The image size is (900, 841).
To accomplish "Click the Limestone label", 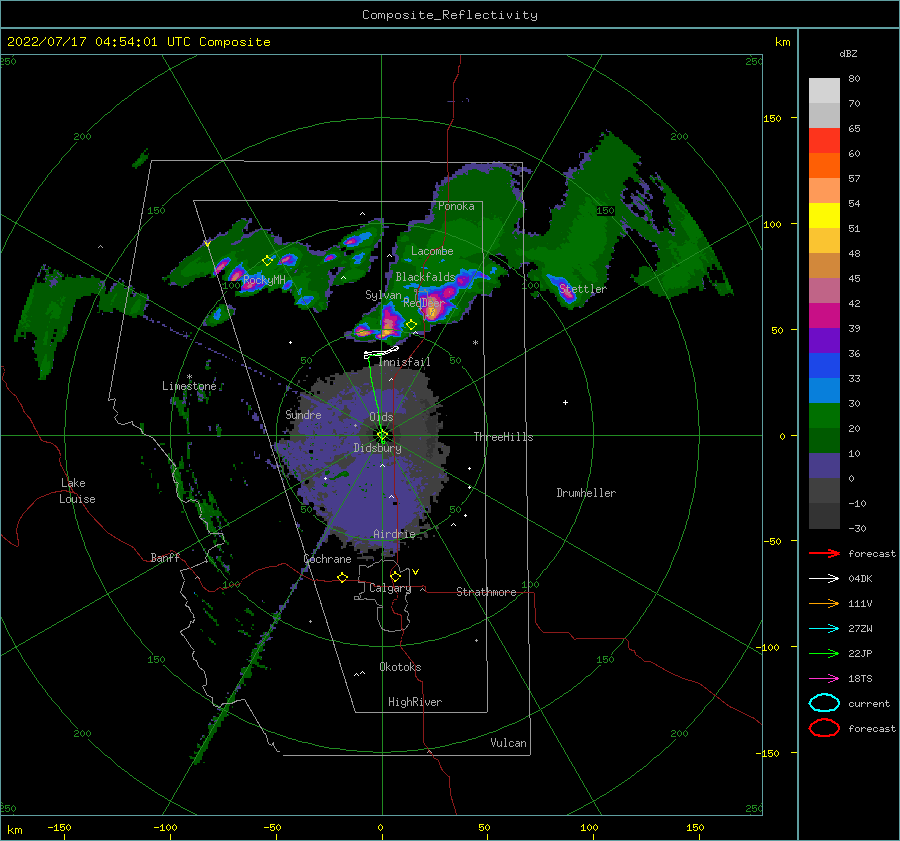I will click(189, 386).
